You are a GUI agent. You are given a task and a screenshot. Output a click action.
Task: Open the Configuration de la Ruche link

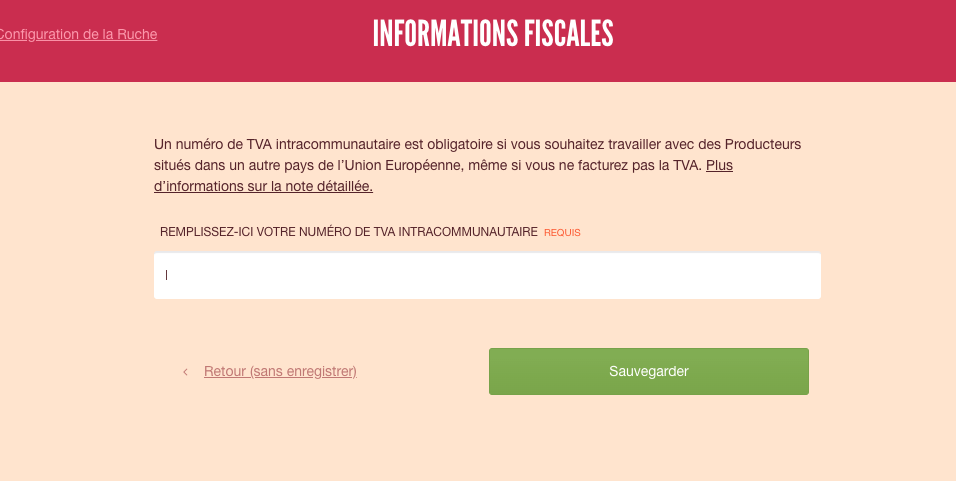click(x=78, y=34)
